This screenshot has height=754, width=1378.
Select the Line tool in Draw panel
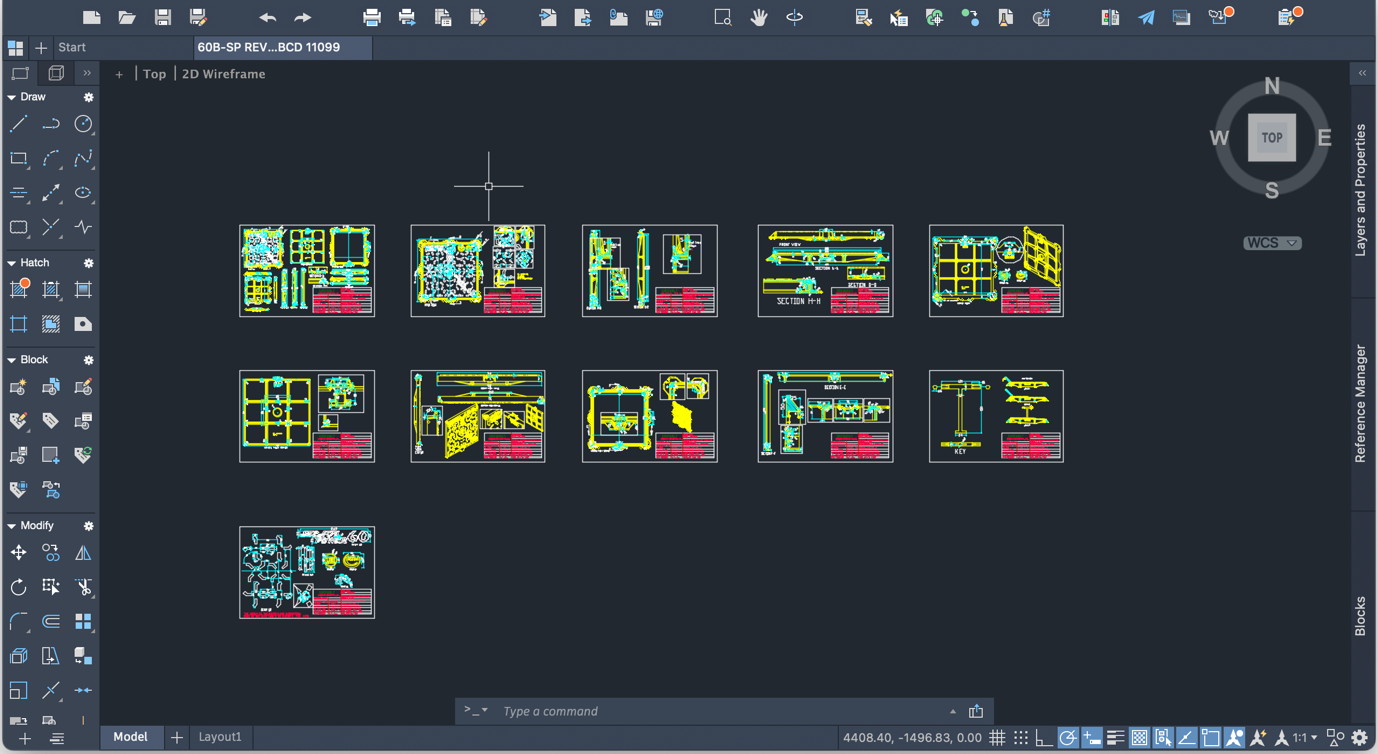pyautogui.click(x=18, y=124)
